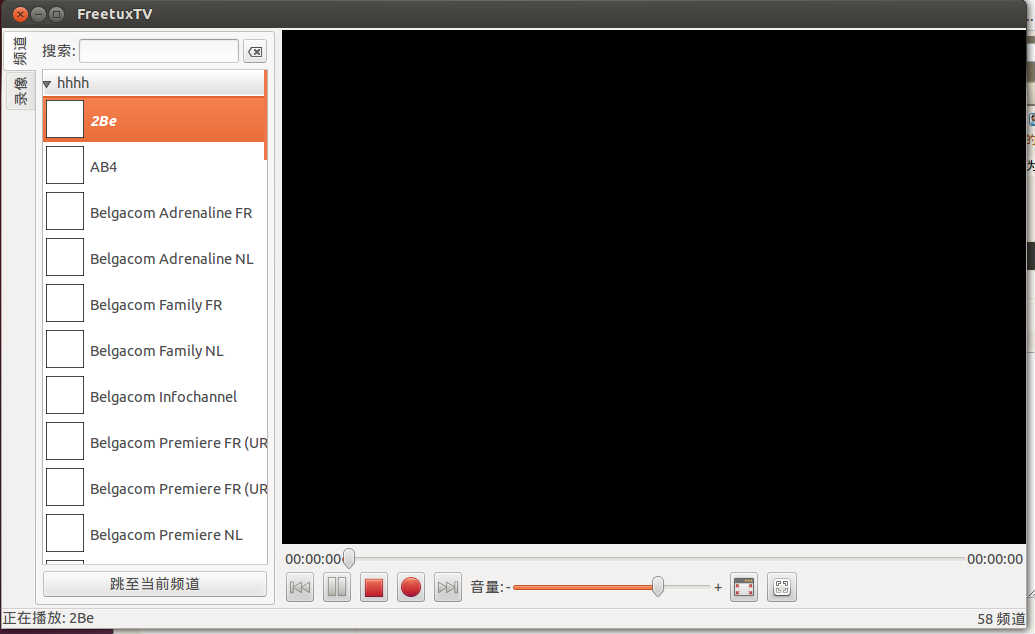Collapse the hhhh channel group
Screen dimensions: 1035x634
point(47,84)
